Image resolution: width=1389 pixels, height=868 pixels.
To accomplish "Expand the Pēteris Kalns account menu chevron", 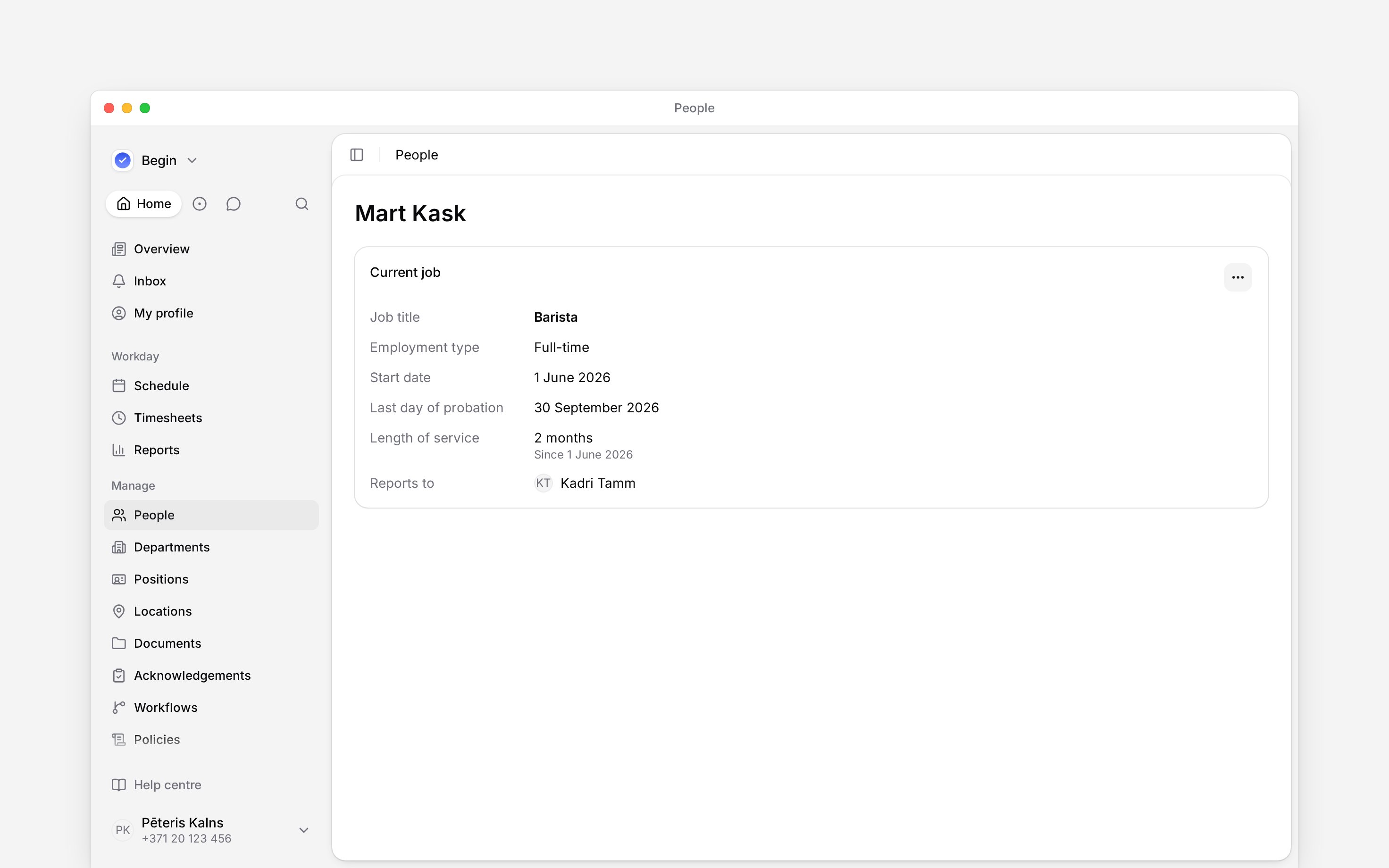I will pyautogui.click(x=304, y=830).
